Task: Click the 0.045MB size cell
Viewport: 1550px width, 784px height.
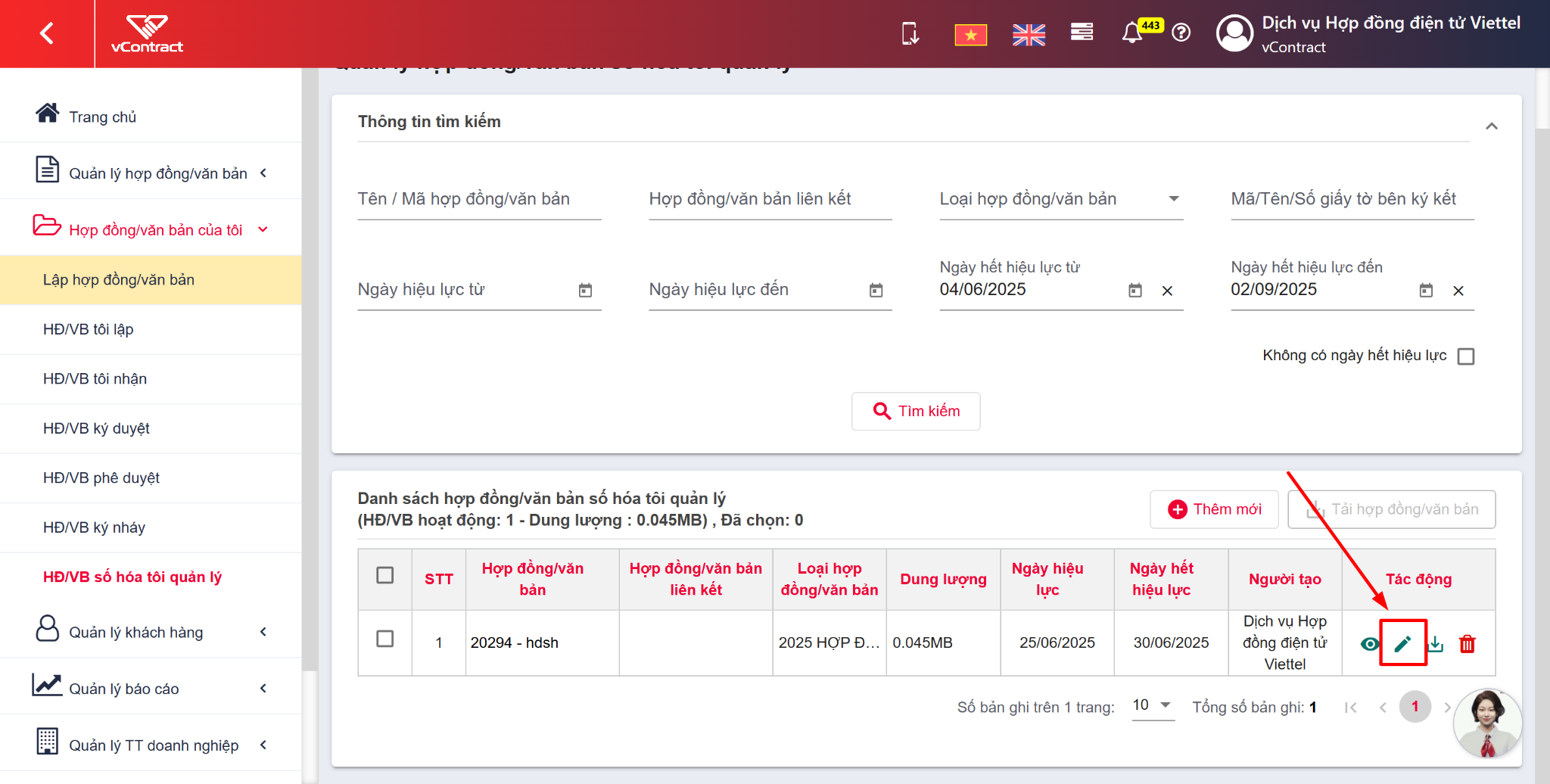Action: click(x=943, y=642)
